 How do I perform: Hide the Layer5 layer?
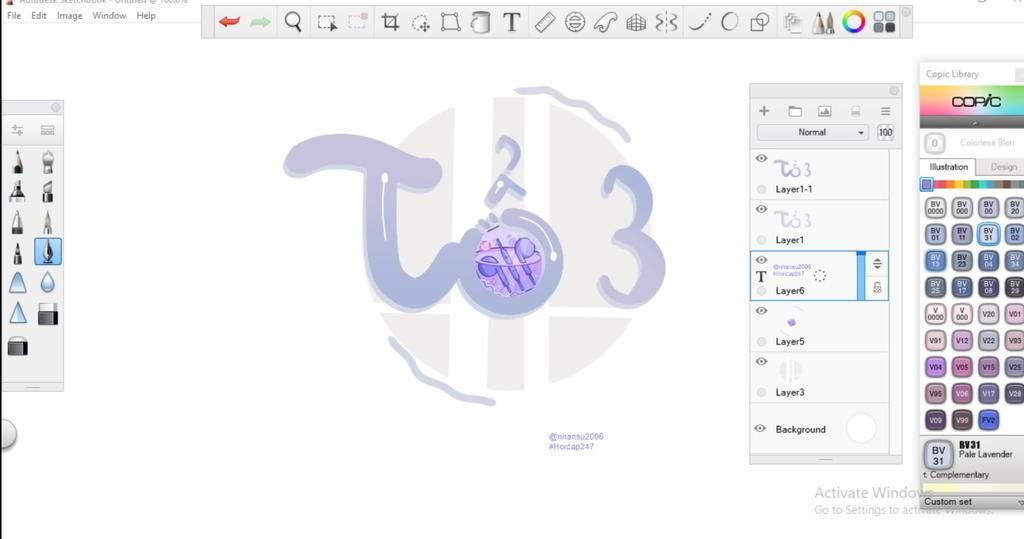(761, 311)
